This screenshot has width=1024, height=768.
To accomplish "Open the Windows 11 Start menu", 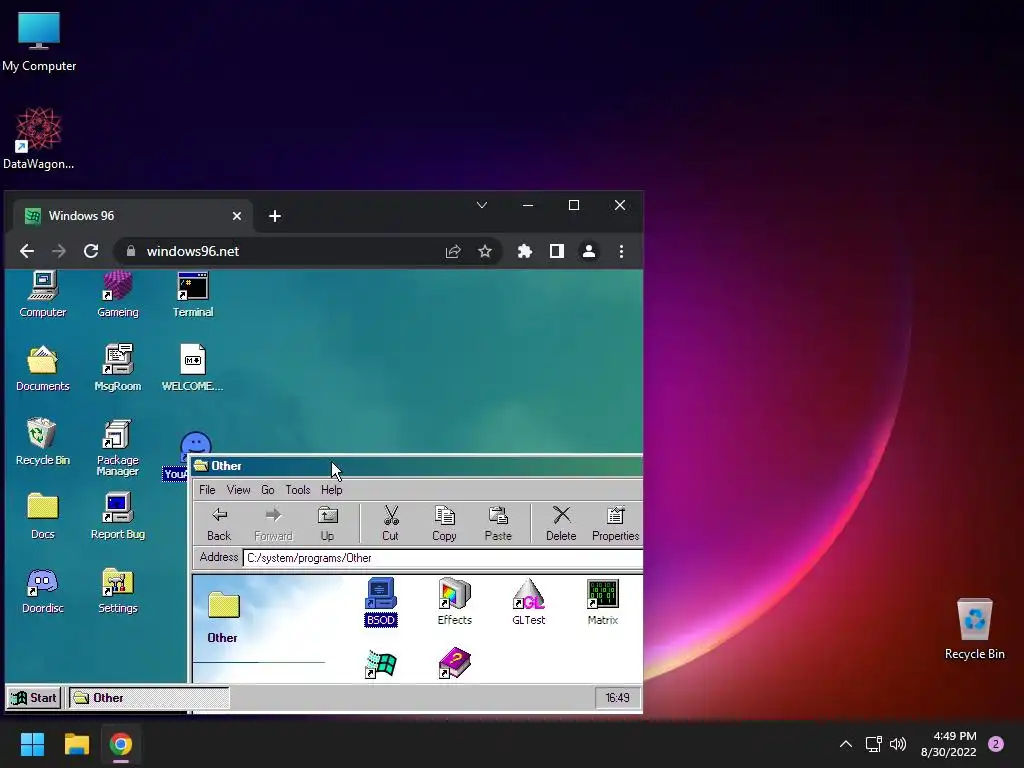I will pyautogui.click(x=32, y=744).
